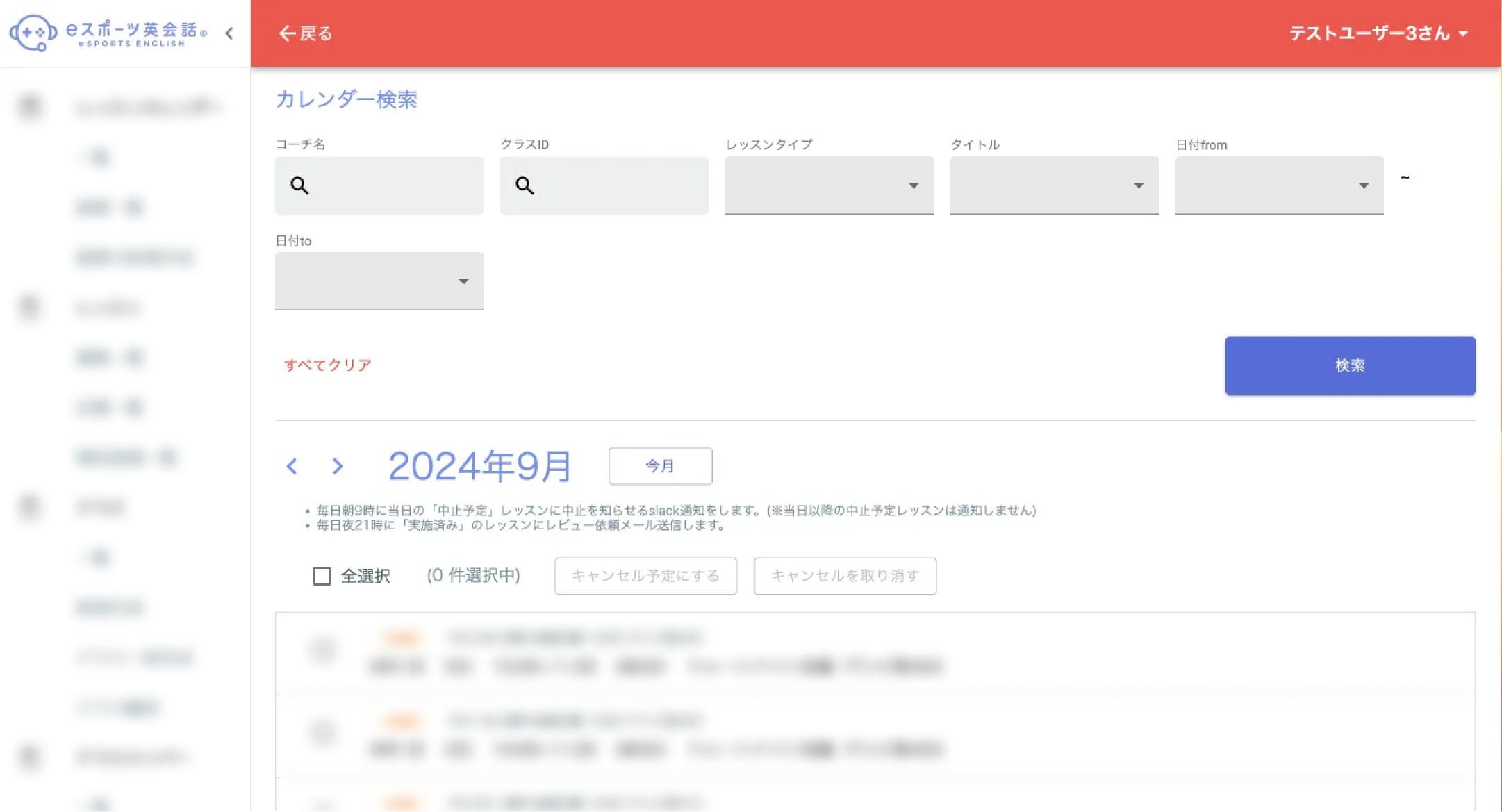This screenshot has width=1502, height=812.
Task: Go to the previous month
Action: pos(292,466)
